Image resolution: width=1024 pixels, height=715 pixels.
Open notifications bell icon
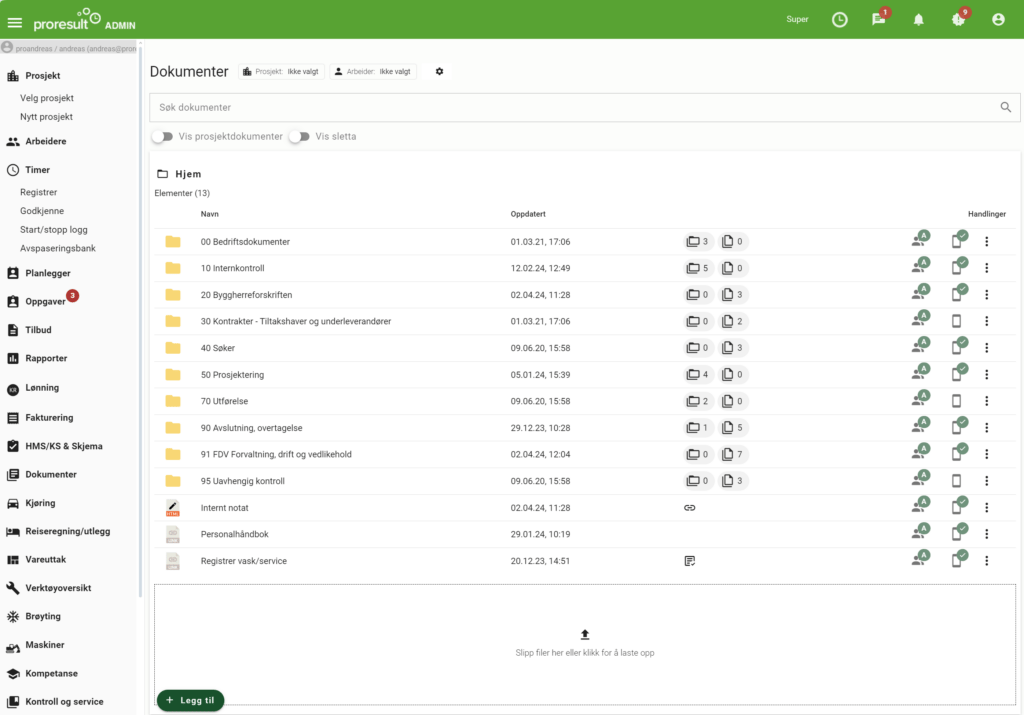pyautogui.click(x=918, y=20)
